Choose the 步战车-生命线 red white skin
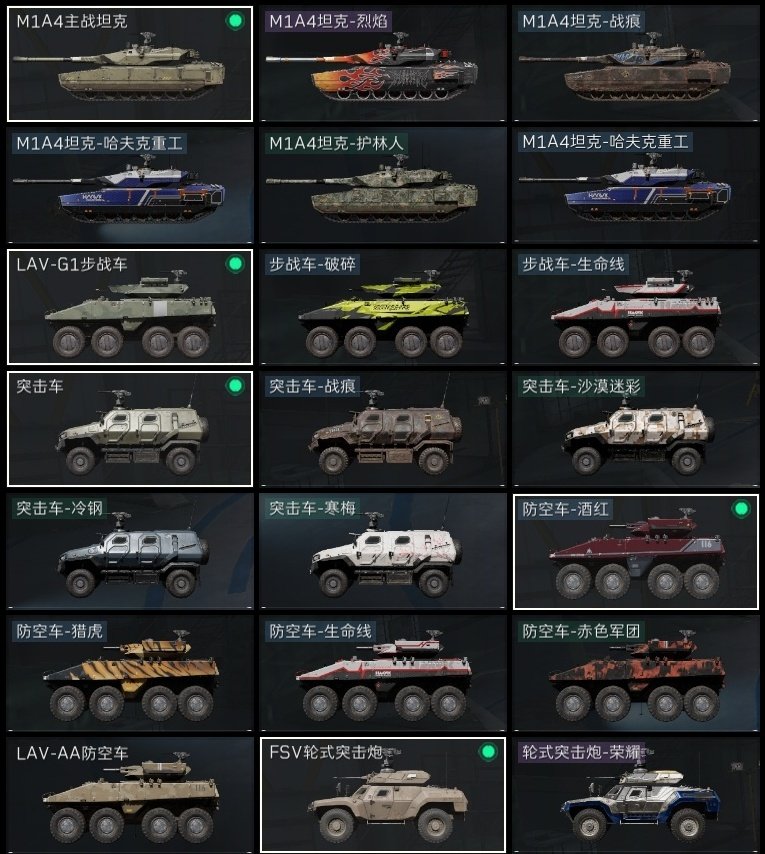The height and width of the screenshot is (854, 765). [x=636, y=307]
